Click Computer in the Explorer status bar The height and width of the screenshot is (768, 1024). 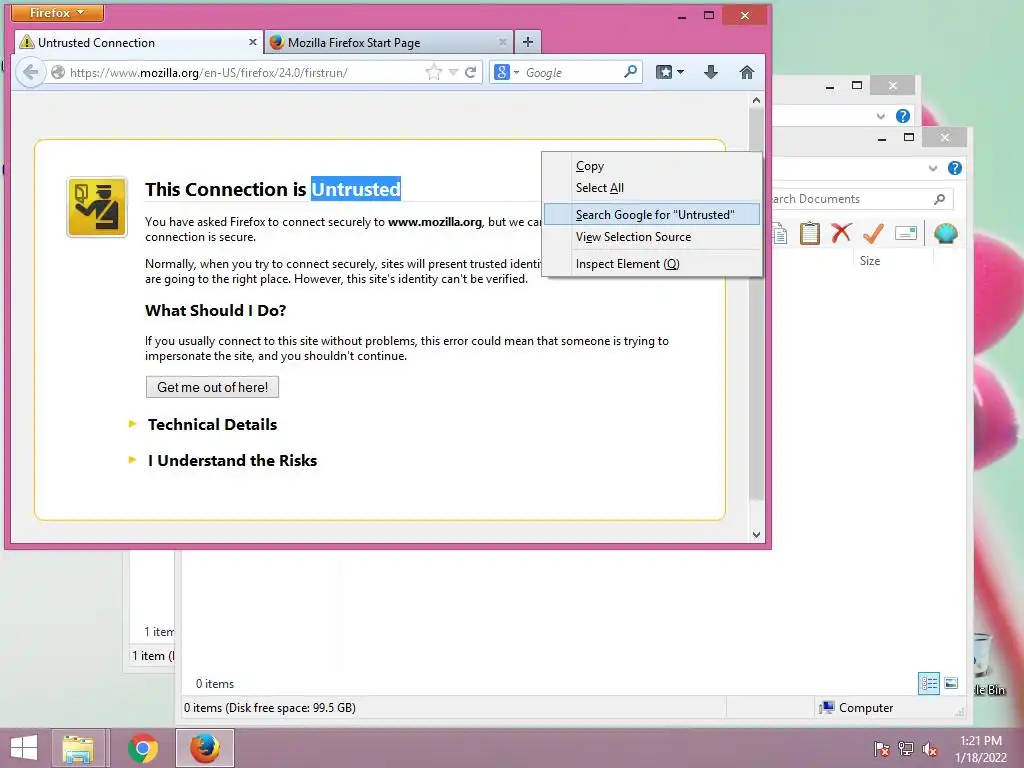tap(857, 707)
